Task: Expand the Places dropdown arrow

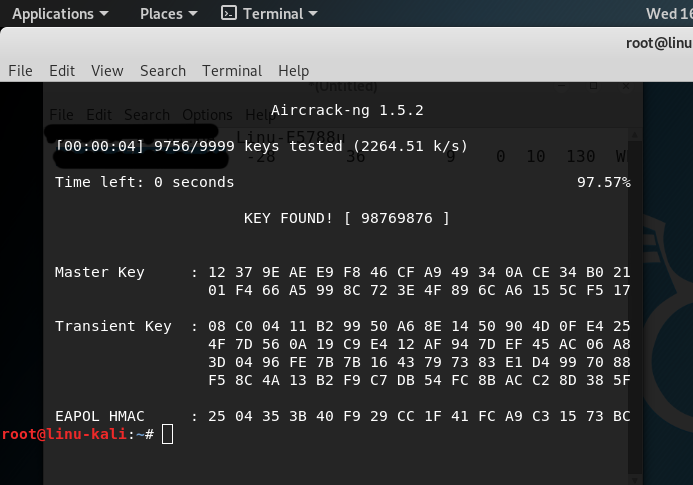Action: tap(193, 14)
